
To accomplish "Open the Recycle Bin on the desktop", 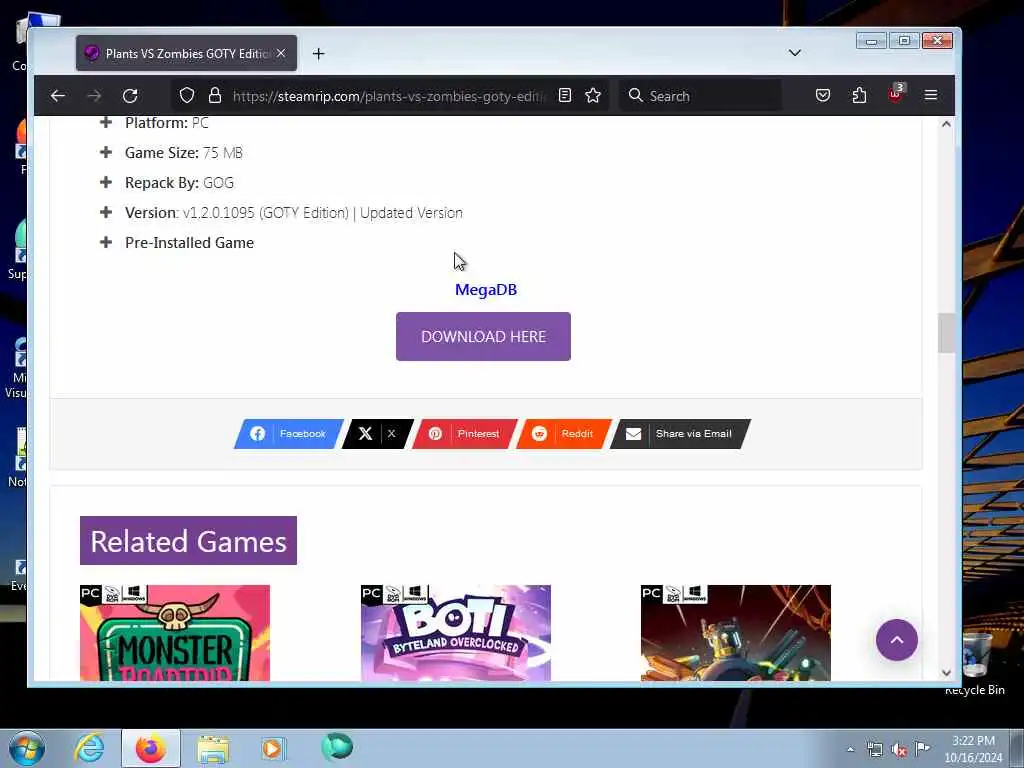I will 975,663.
